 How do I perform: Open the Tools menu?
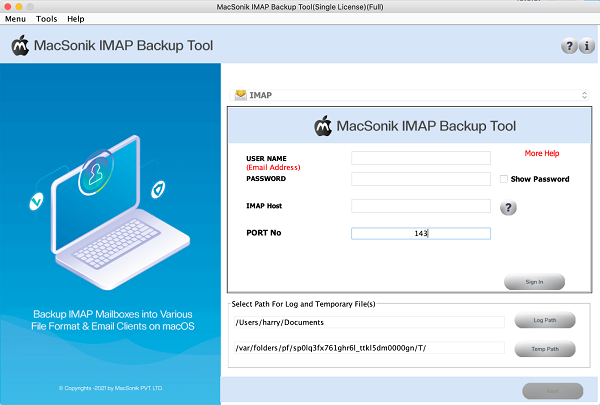(x=46, y=19)
